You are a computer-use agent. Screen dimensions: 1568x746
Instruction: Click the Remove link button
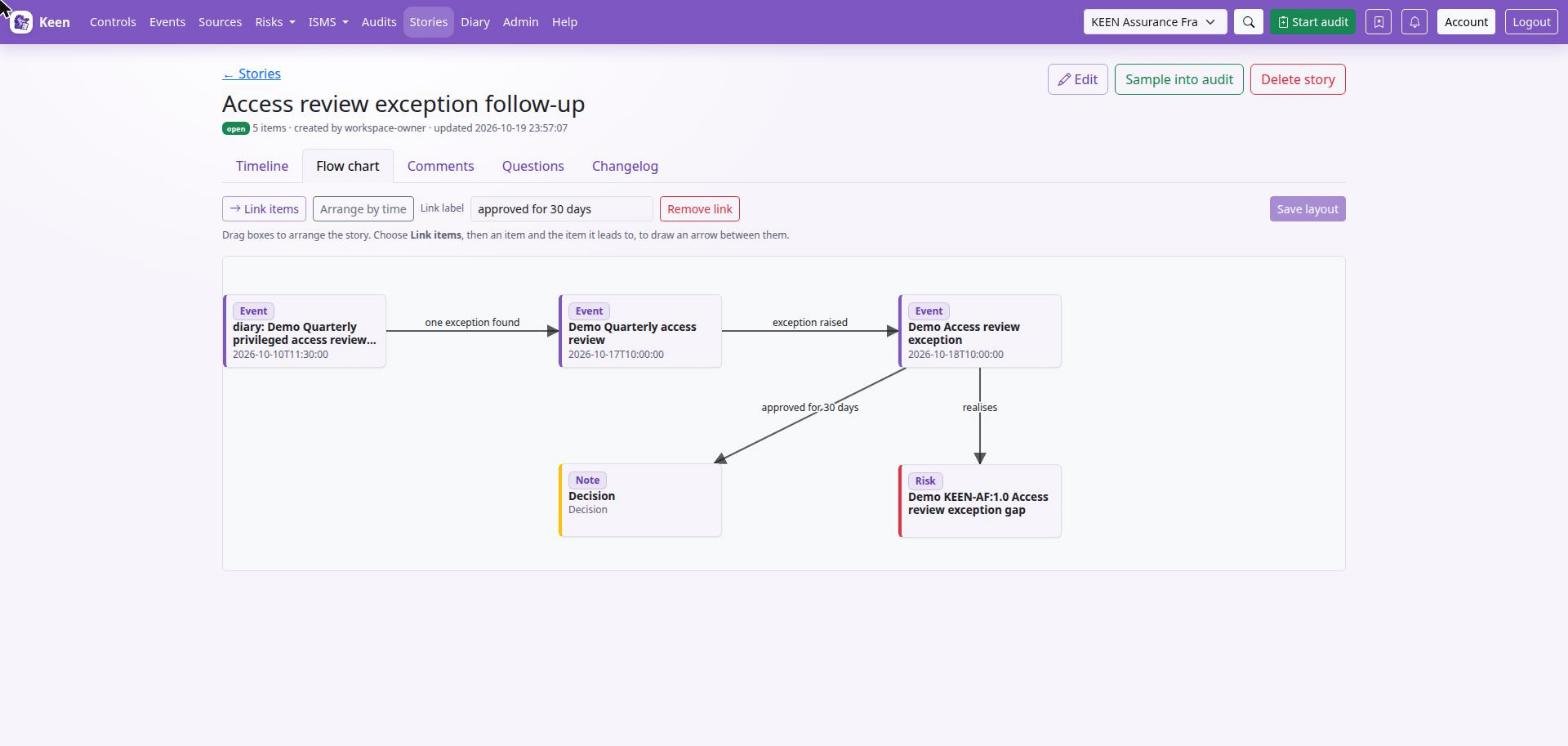699,209
